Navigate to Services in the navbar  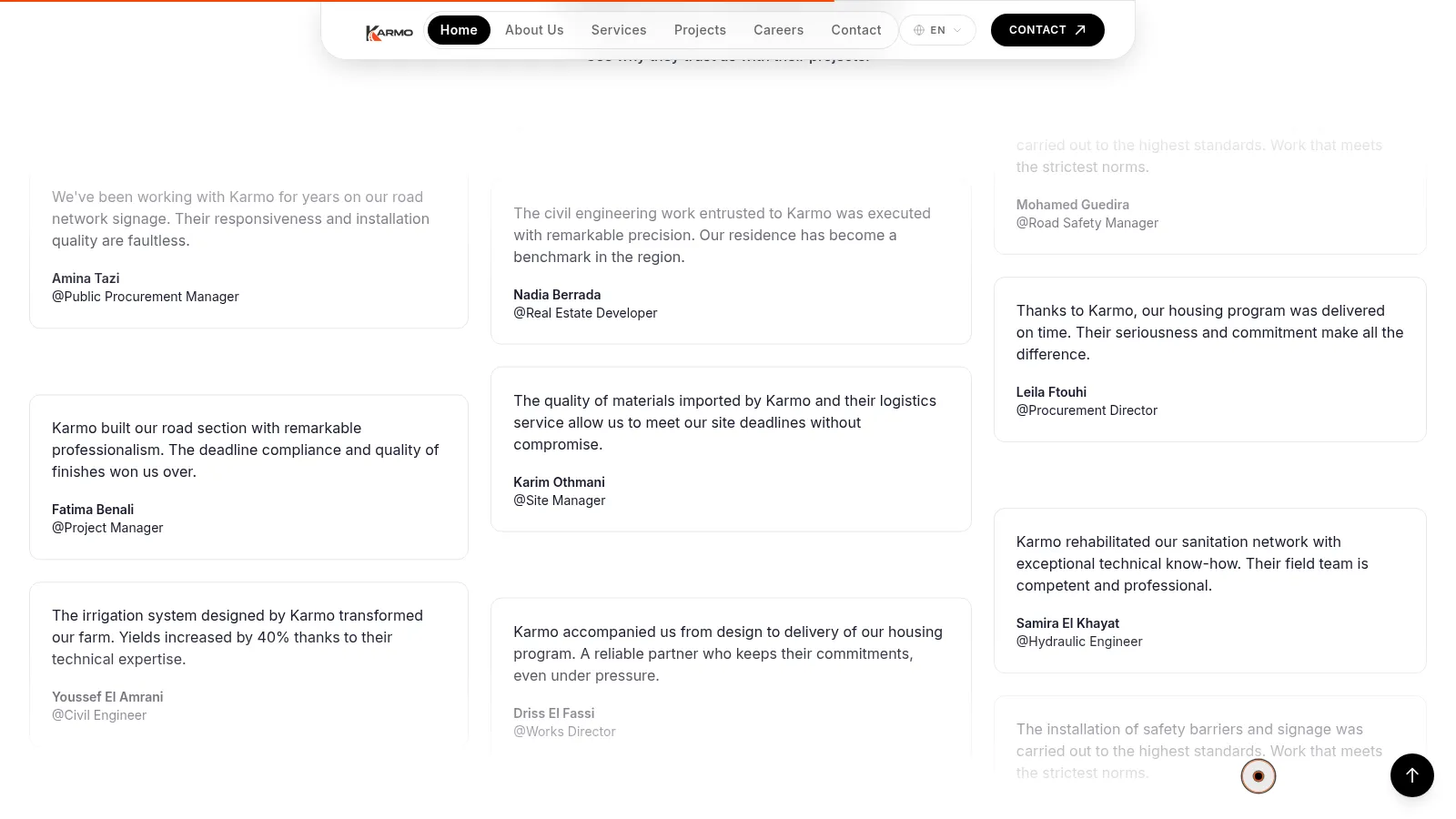619,30
